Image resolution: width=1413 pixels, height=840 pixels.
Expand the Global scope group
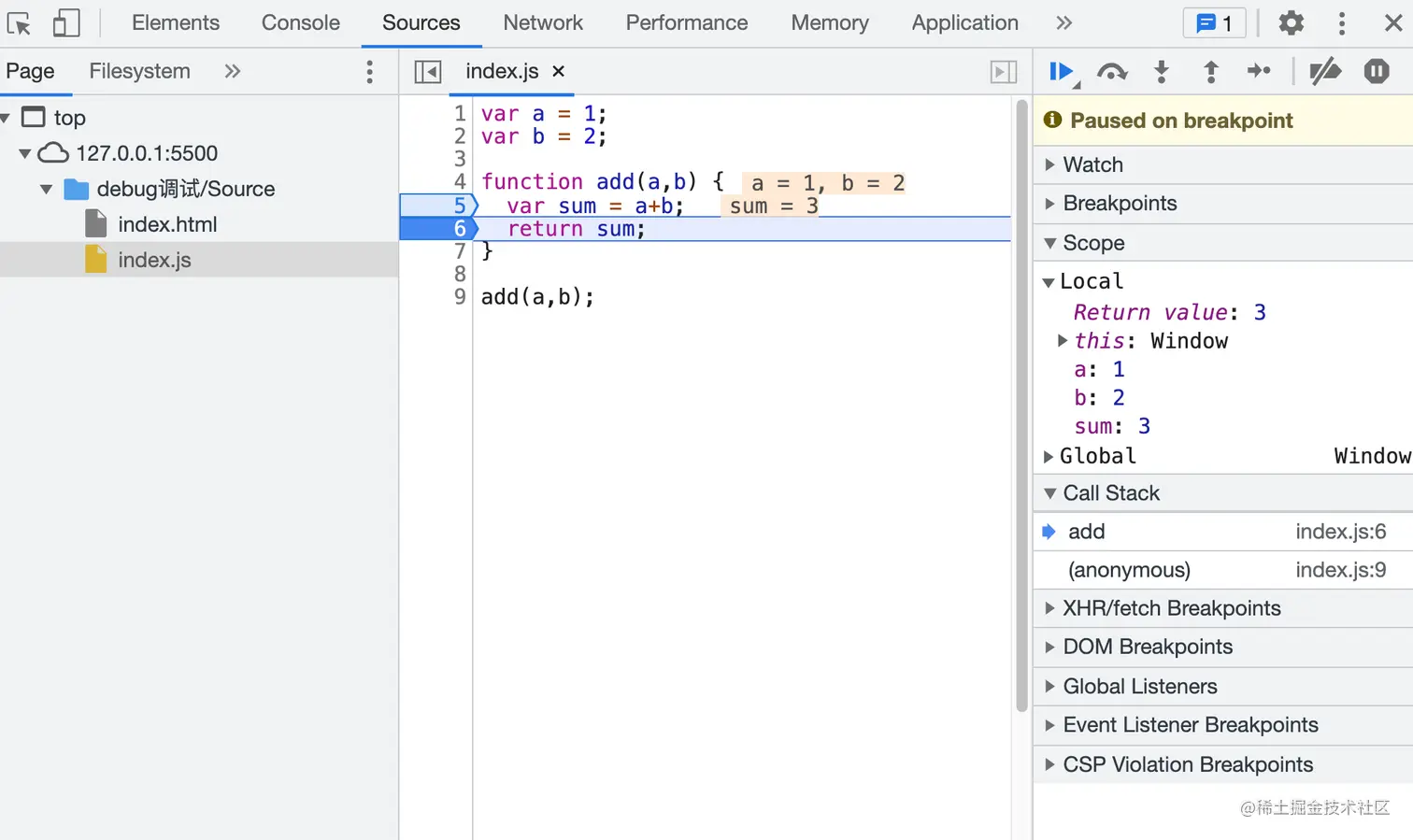point(1049,457)
